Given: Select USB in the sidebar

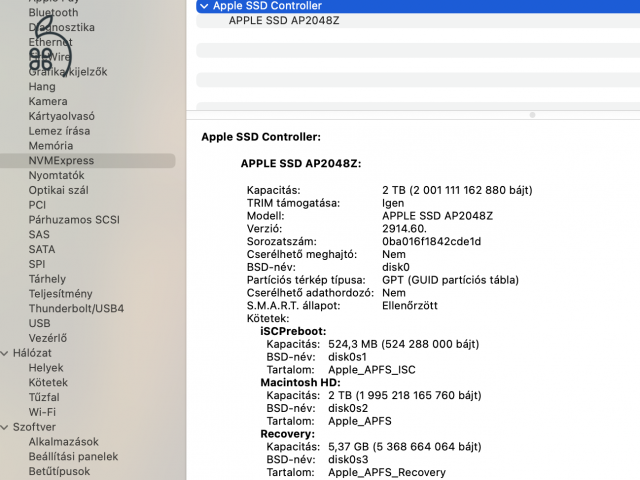Looking at the screenshot, I should click(40, 323).
